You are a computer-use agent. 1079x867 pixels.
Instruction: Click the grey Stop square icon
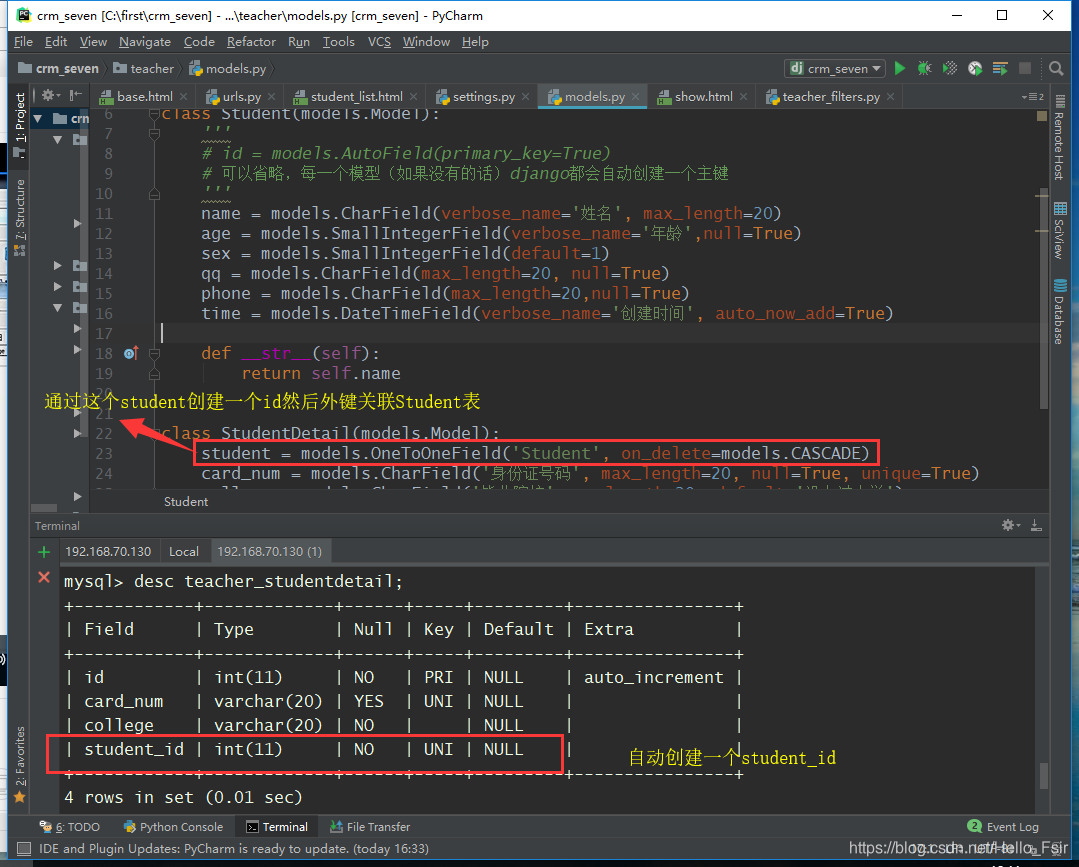point(1025,68)
